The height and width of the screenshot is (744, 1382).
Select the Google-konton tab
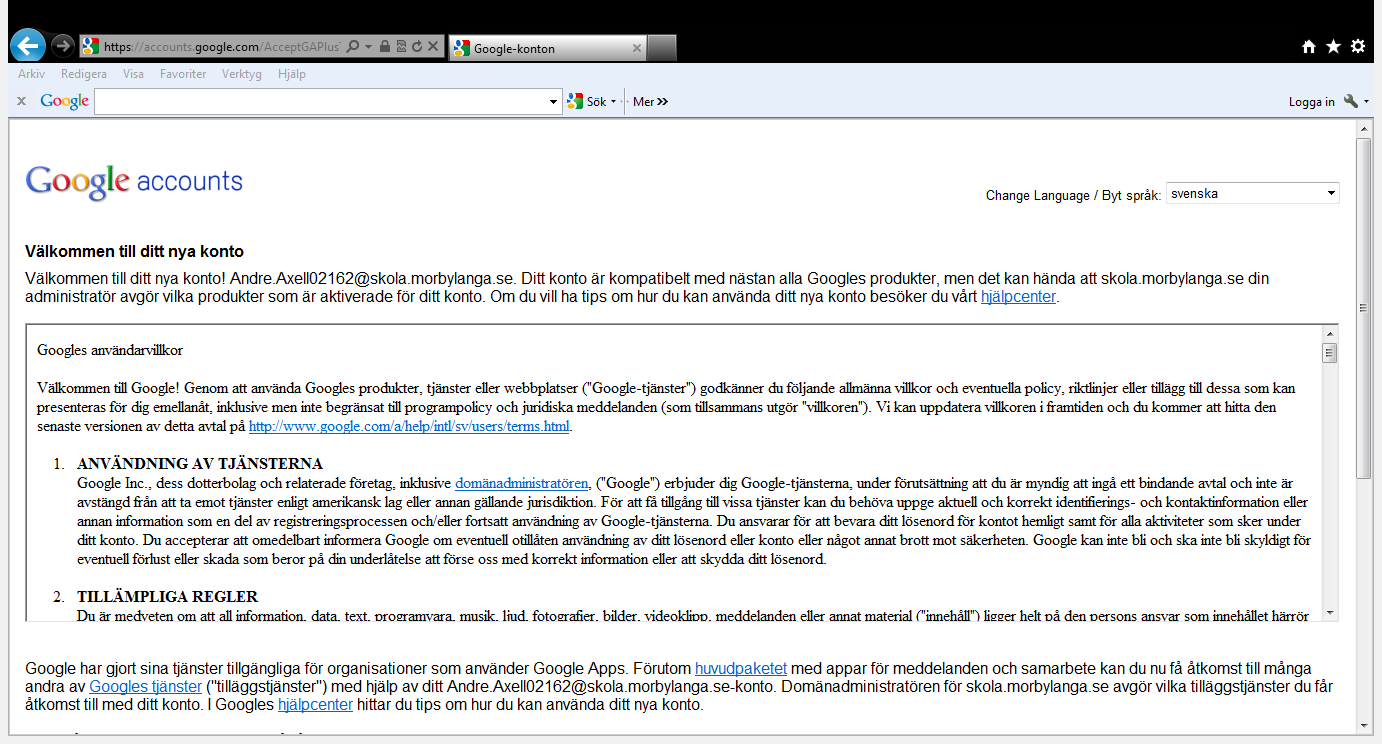pos(548,48)
